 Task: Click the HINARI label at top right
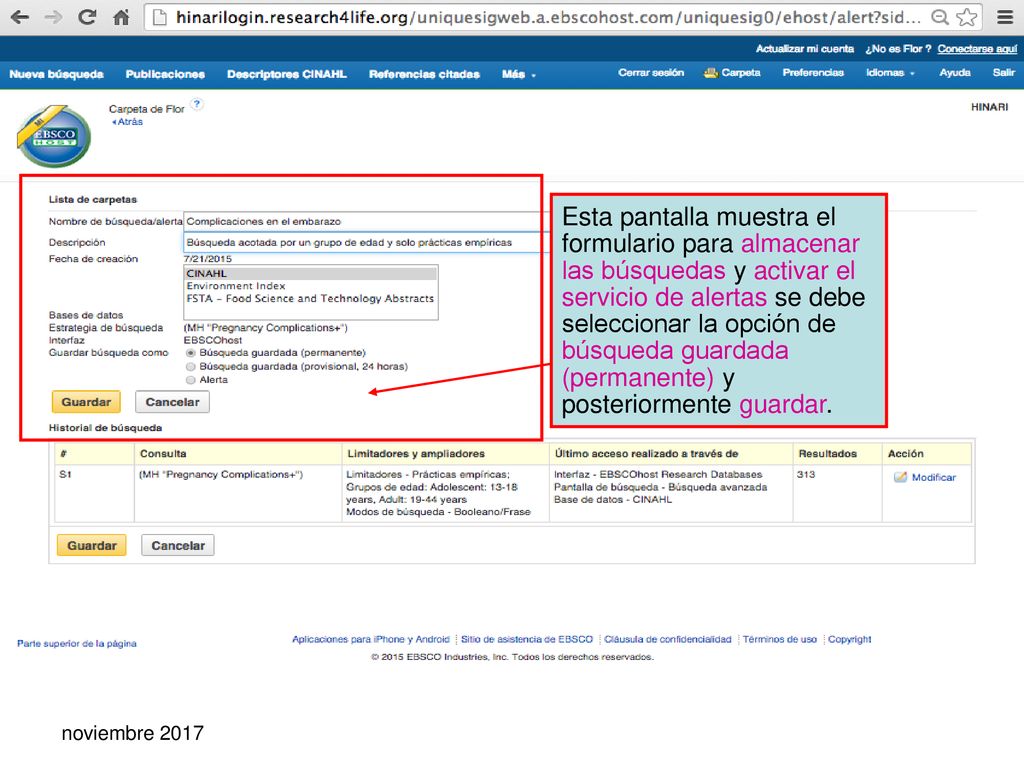click(989, 107)
